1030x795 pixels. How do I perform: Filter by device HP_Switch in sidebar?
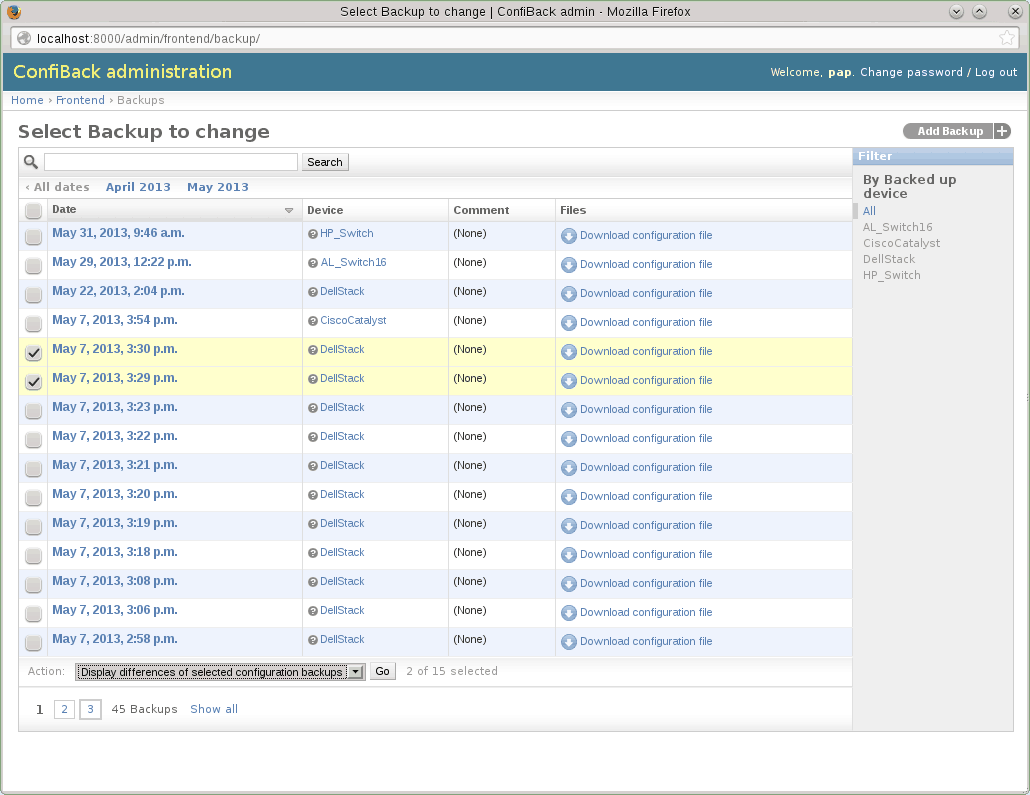coord(891,275)
